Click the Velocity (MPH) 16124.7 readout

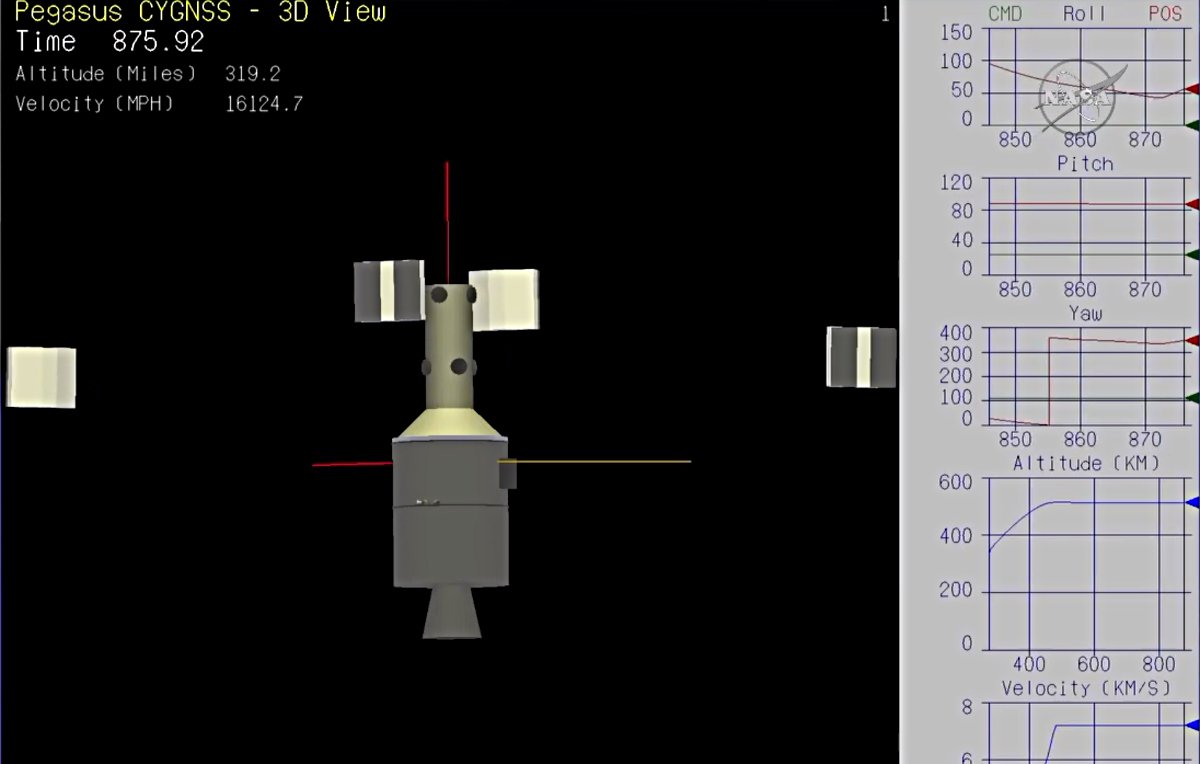159,104
